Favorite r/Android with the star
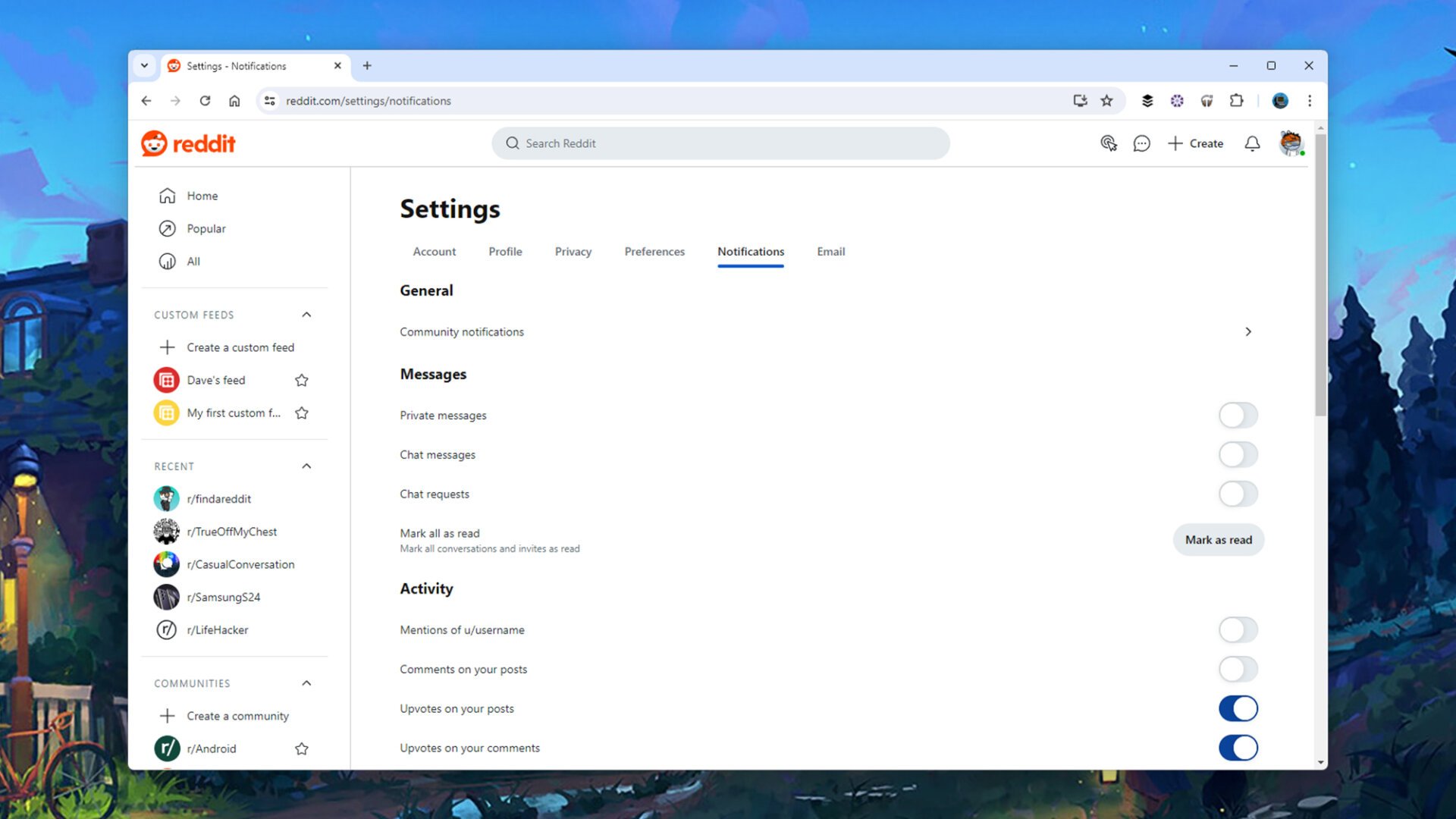This screenshot has width=1456, height=819. pos(302,748)
